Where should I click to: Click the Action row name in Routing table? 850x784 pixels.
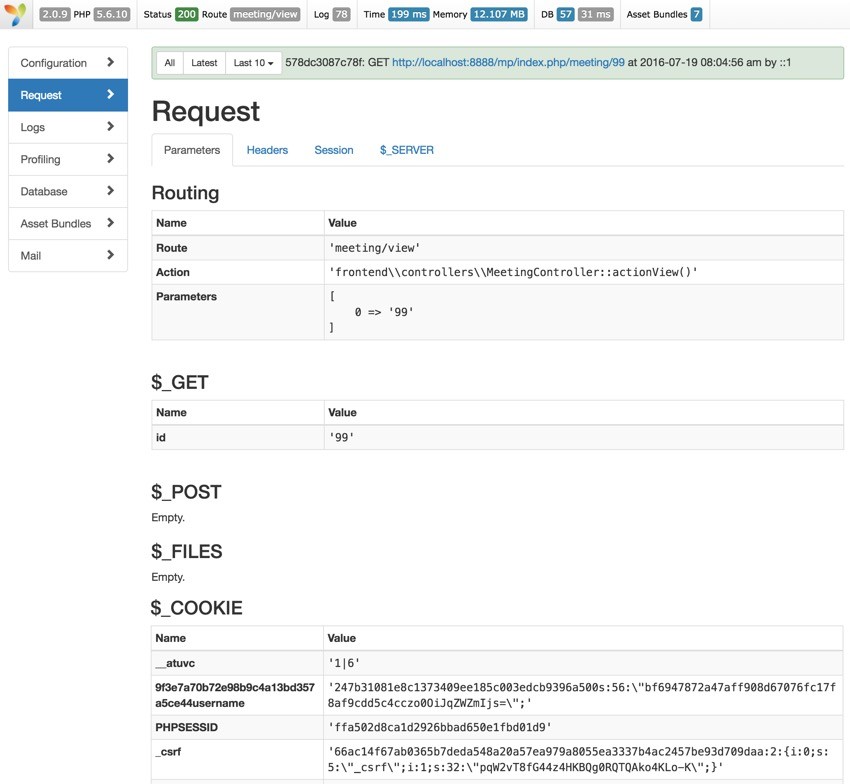(173, 272)
